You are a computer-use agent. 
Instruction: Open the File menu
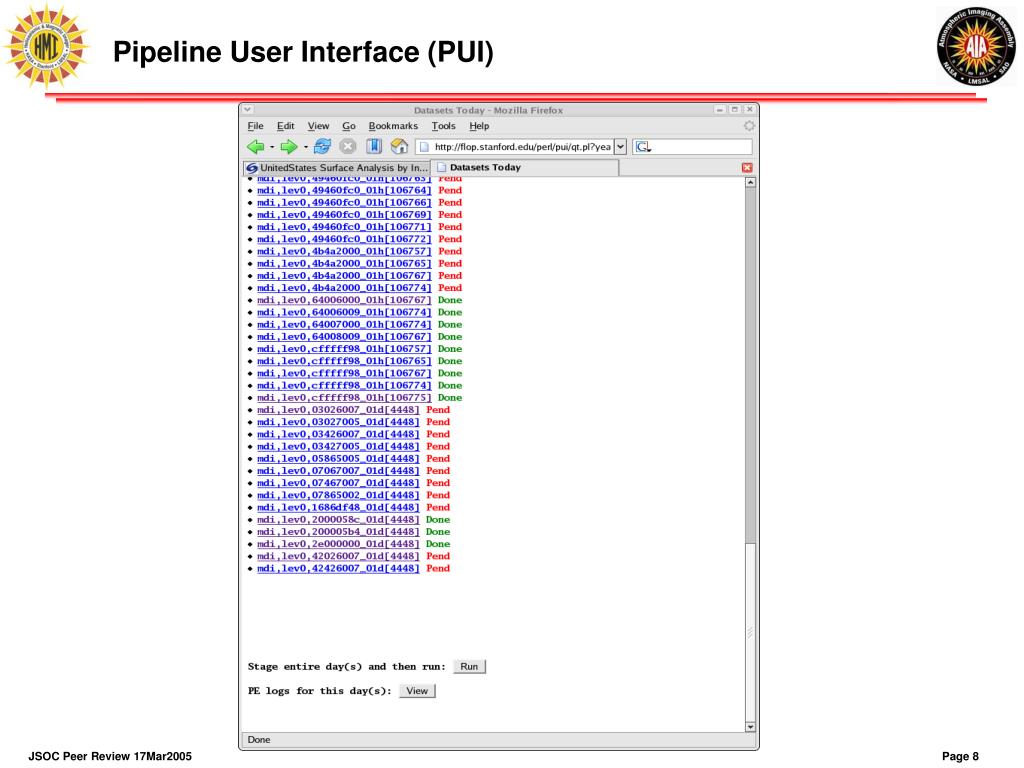point(255,126)
